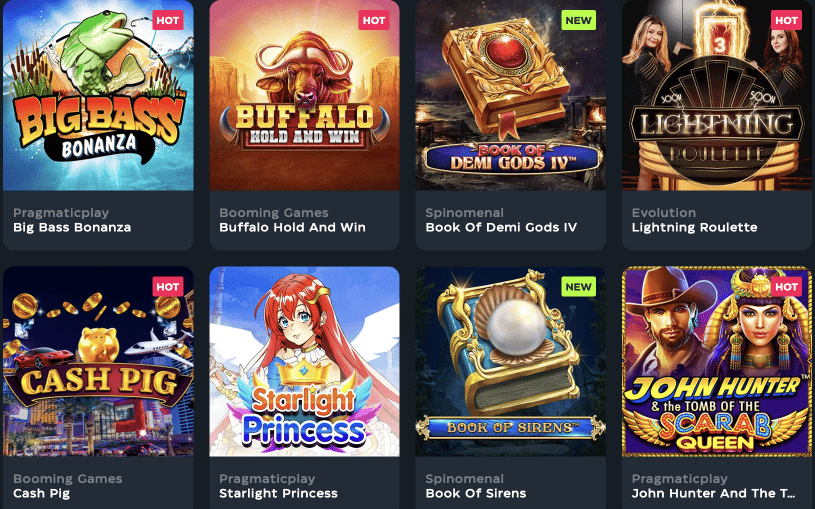
Task: Open the Big Bass Bonanza game thumbnail
Action: click(98, 95)
